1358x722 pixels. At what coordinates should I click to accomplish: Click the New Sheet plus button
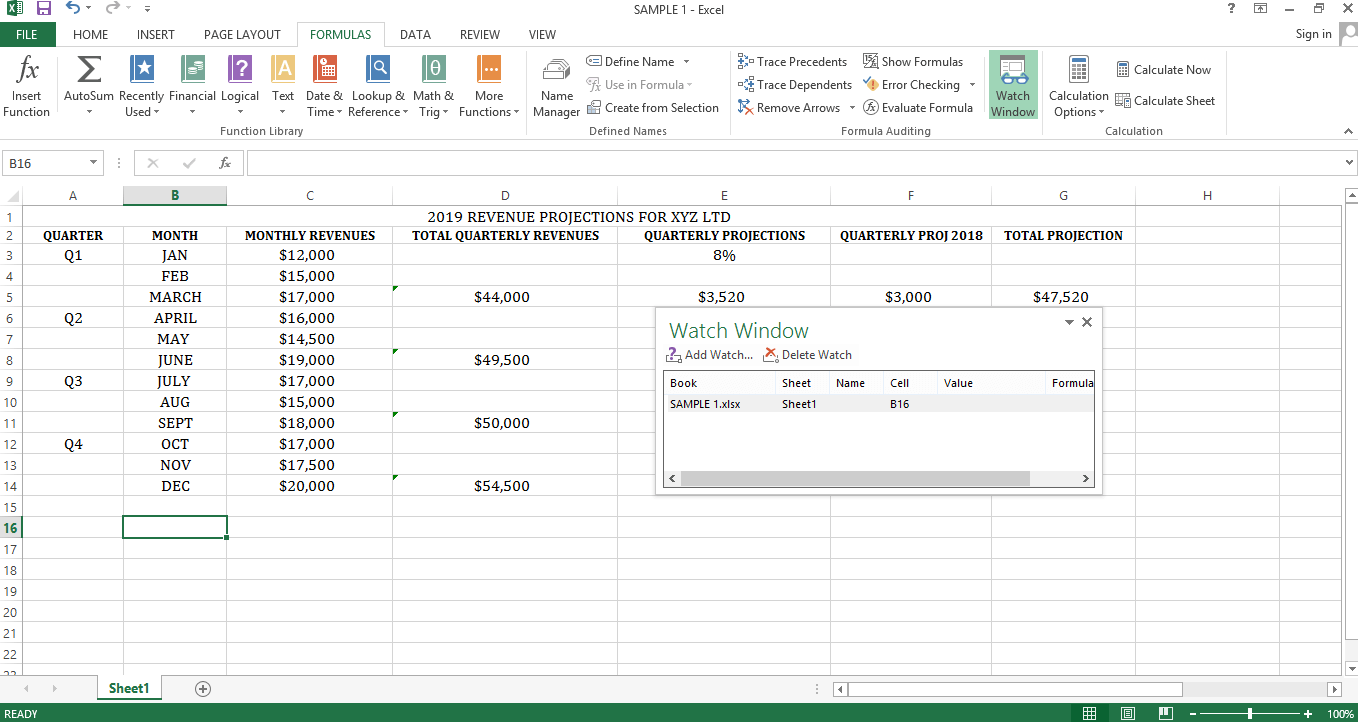pos(203,688)
